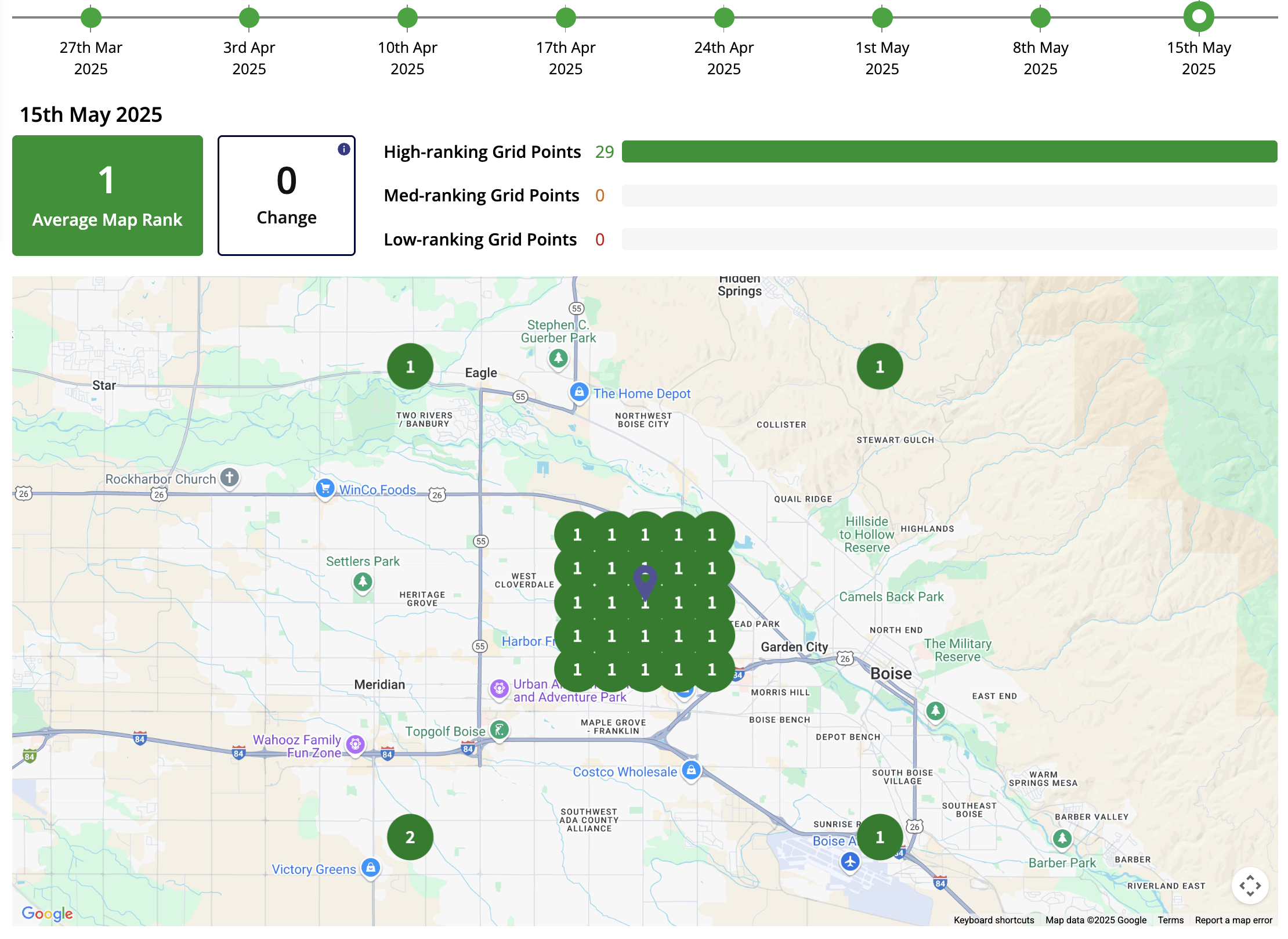Click the rank 1 grid point near Boise Airport
Image resolution: width=1288 pixels, height=939 pixels.
[x=880, y=837]
